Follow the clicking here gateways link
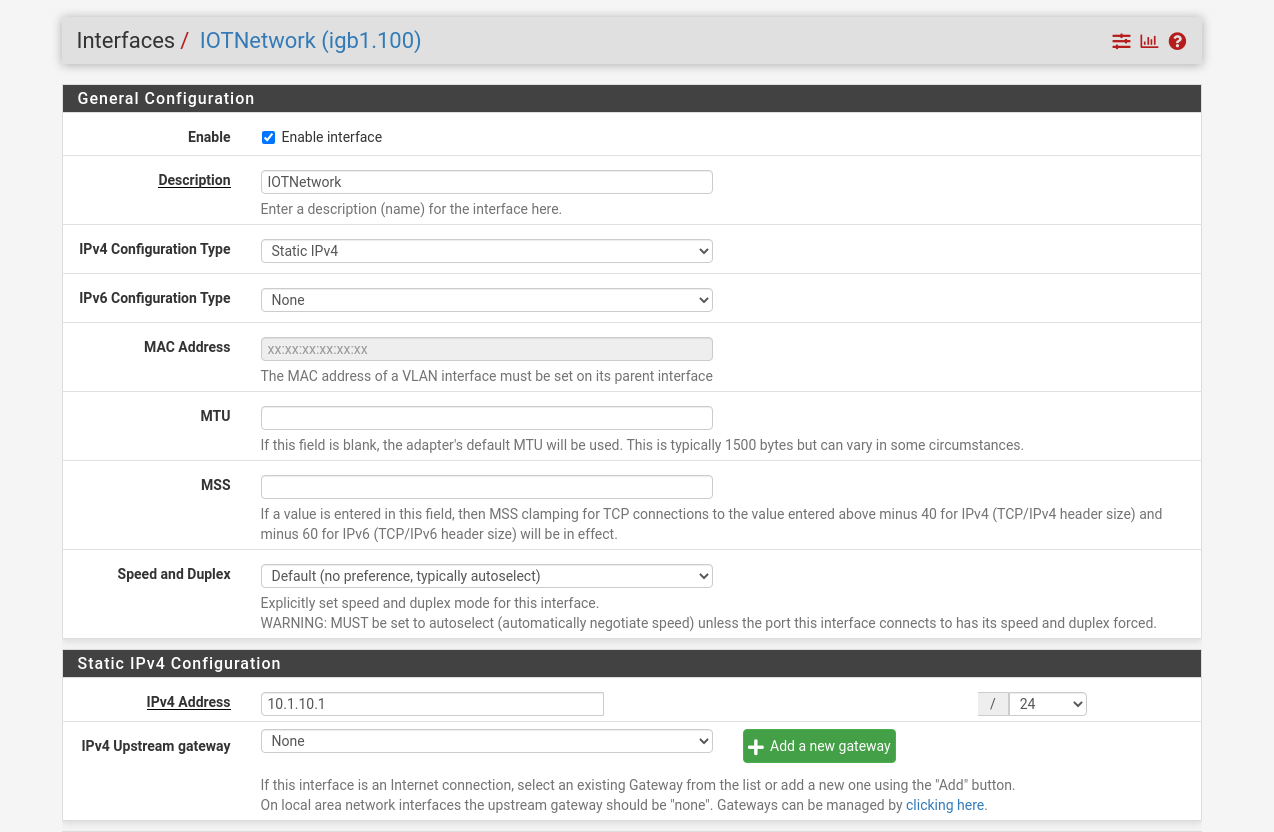 tap(944, 805)
